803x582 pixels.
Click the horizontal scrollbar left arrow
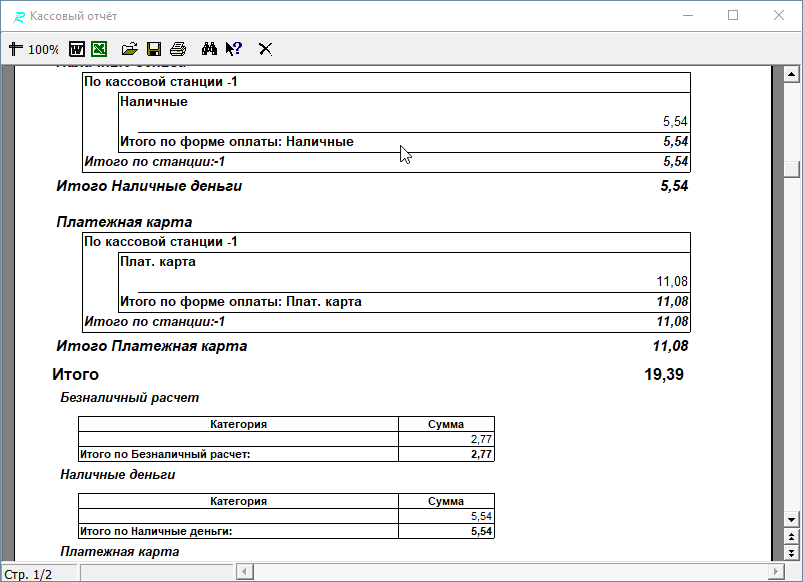pyautogui.click(x=243, y=571)
